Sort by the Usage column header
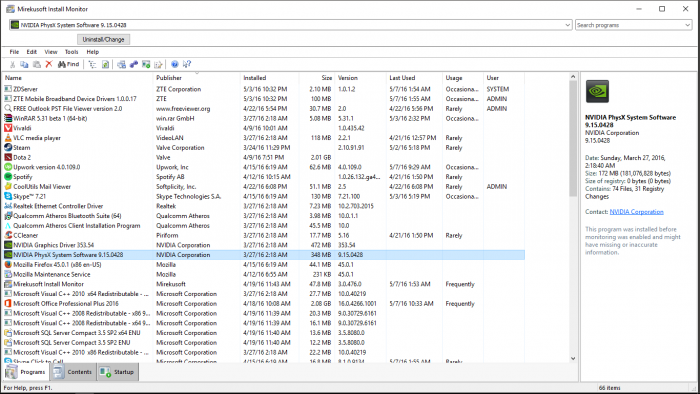 pos(463,78)
